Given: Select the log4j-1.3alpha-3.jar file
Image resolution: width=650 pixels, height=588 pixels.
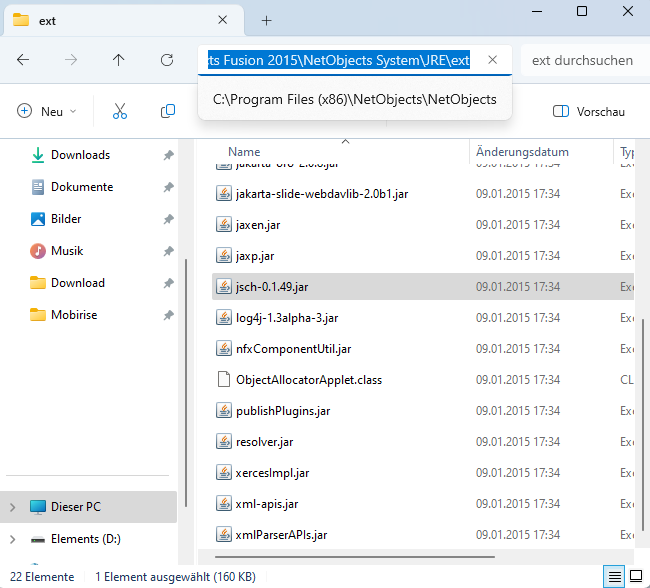Looking at the screenshot, I should (286, 318).
